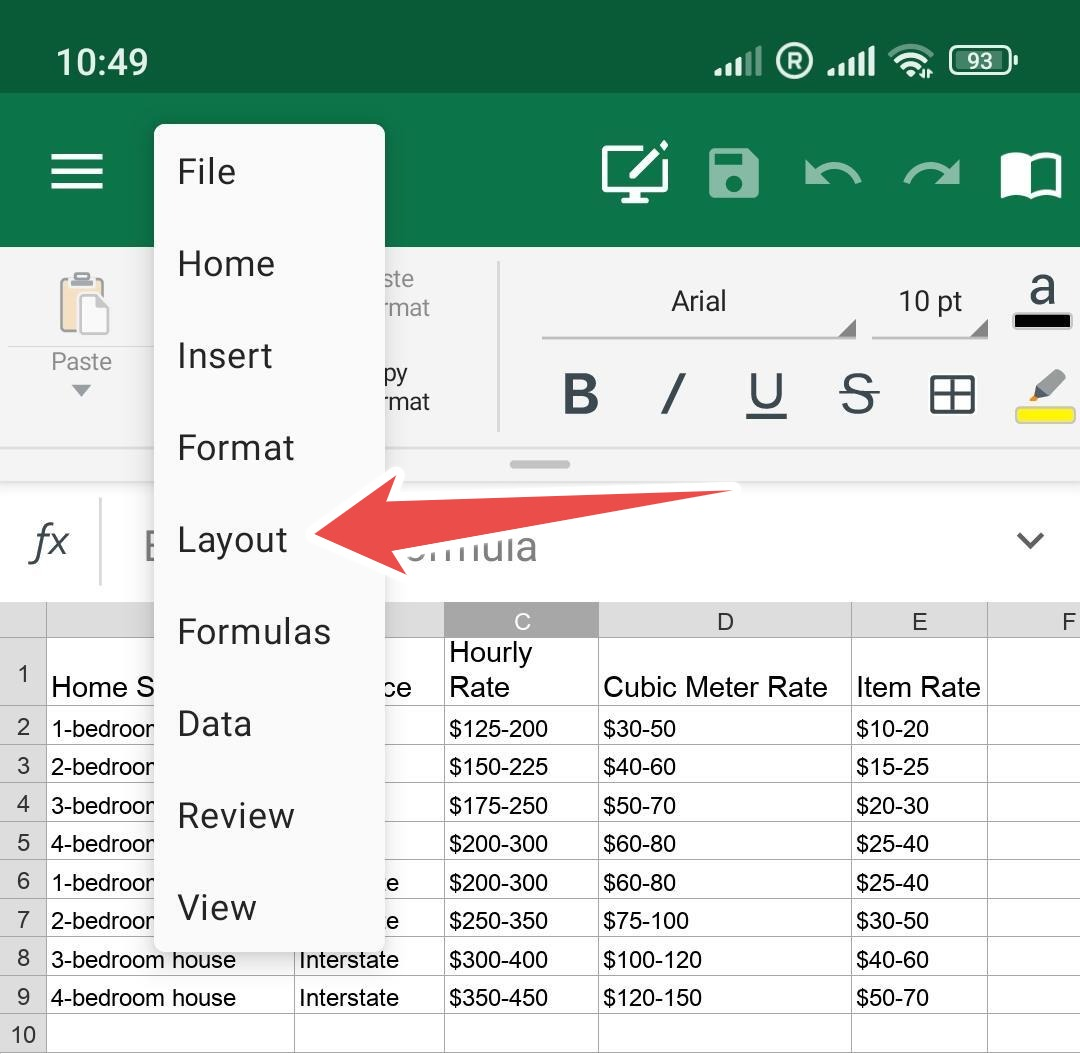Toggle bold formatting
1080x1054 pixels.
[x=580, y=394]
